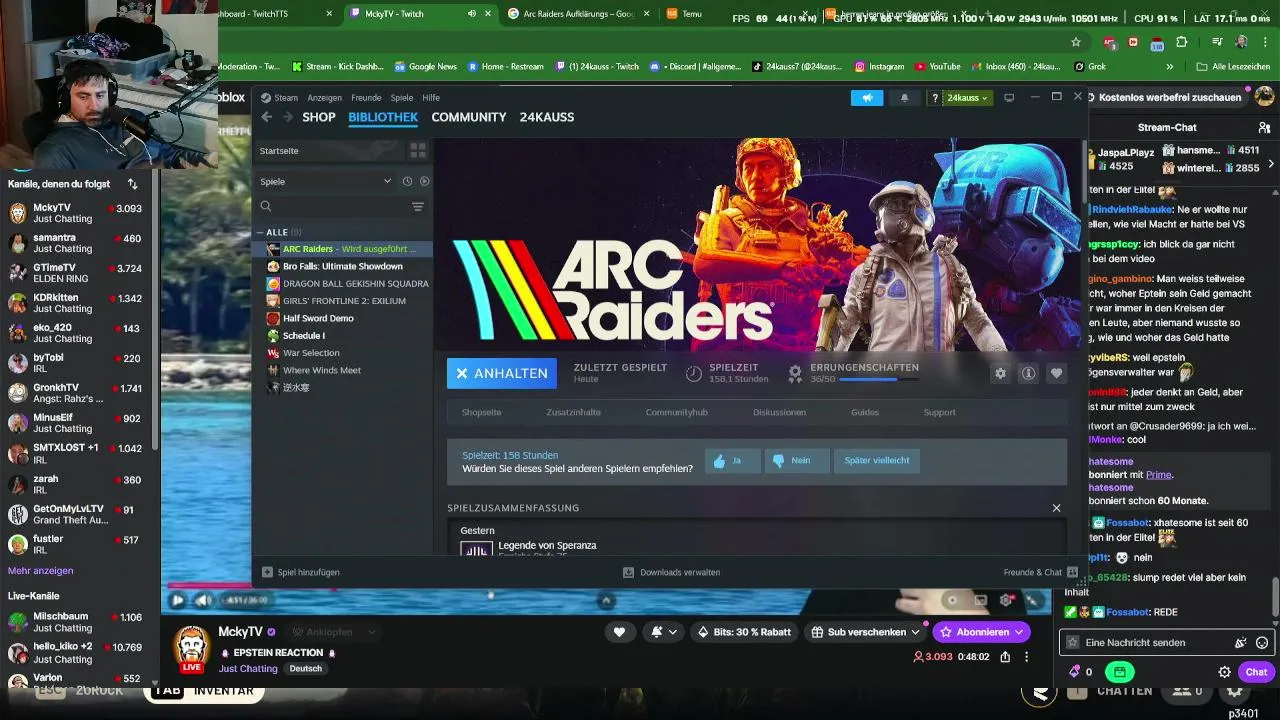Expand Sub verschenken dropdown
The width and height of the screenshot is (1280, 720).
[x=915, y=632]
